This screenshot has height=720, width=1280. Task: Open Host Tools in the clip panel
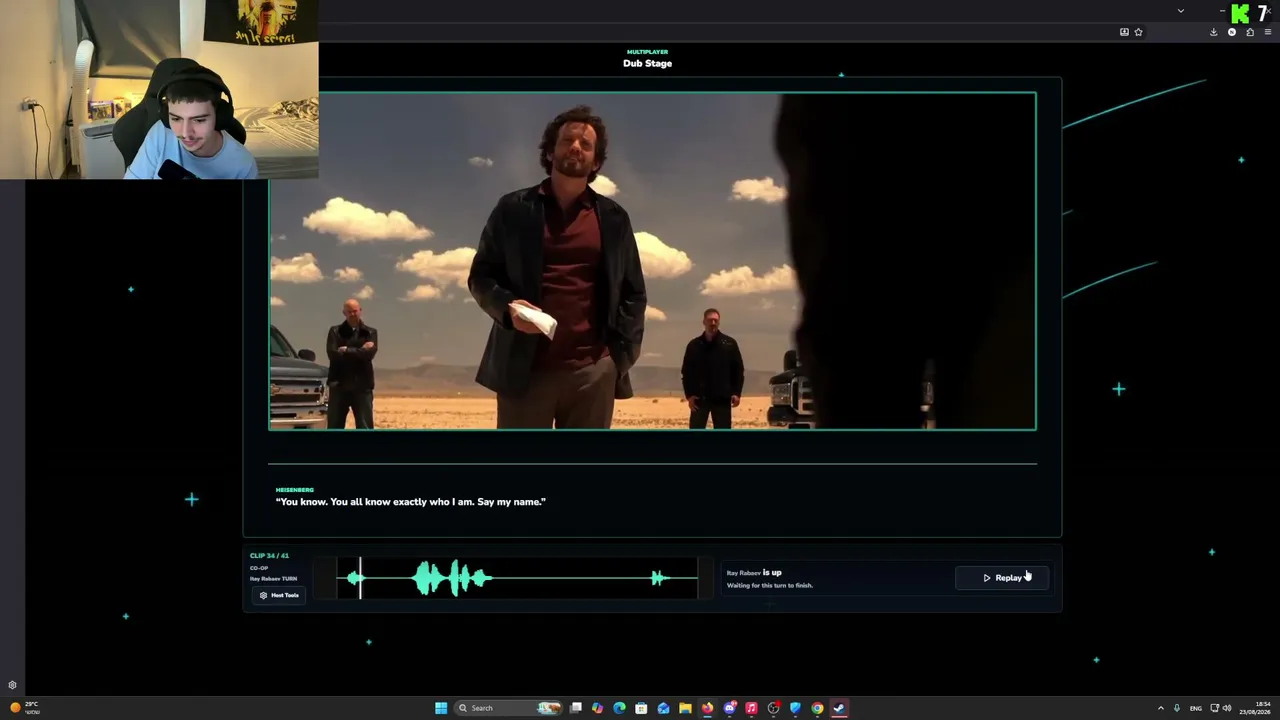[279, 595]
